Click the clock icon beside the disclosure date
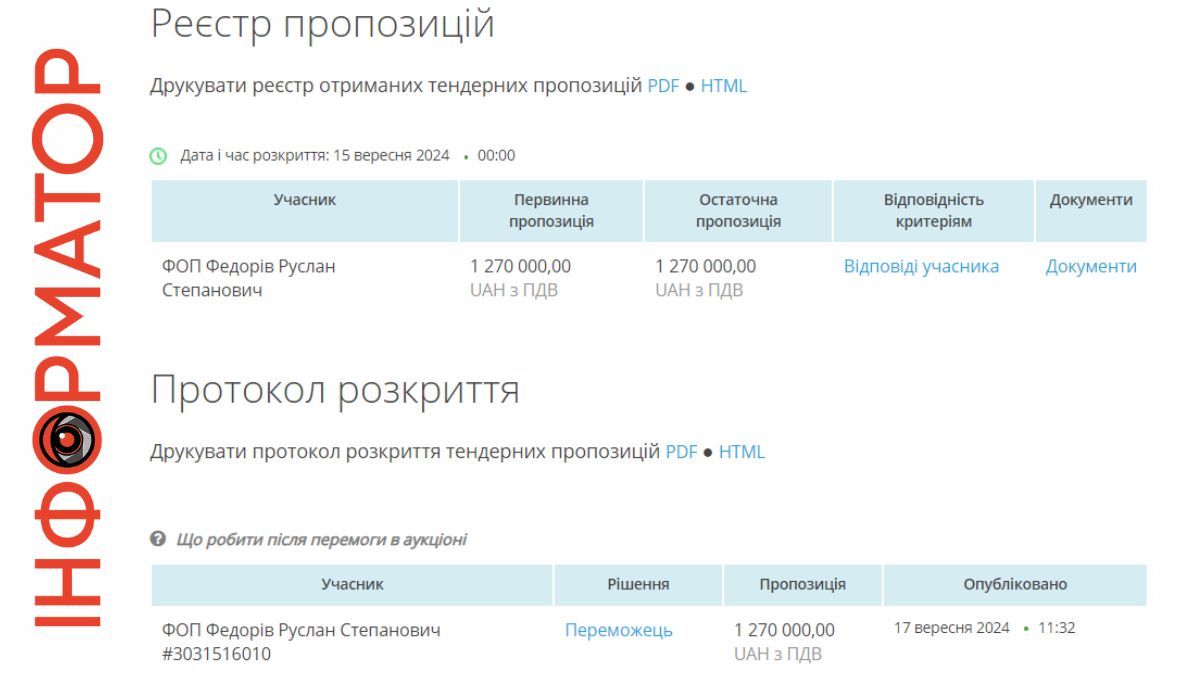The height and width of the screenshot is (675, 1200). 159,156
